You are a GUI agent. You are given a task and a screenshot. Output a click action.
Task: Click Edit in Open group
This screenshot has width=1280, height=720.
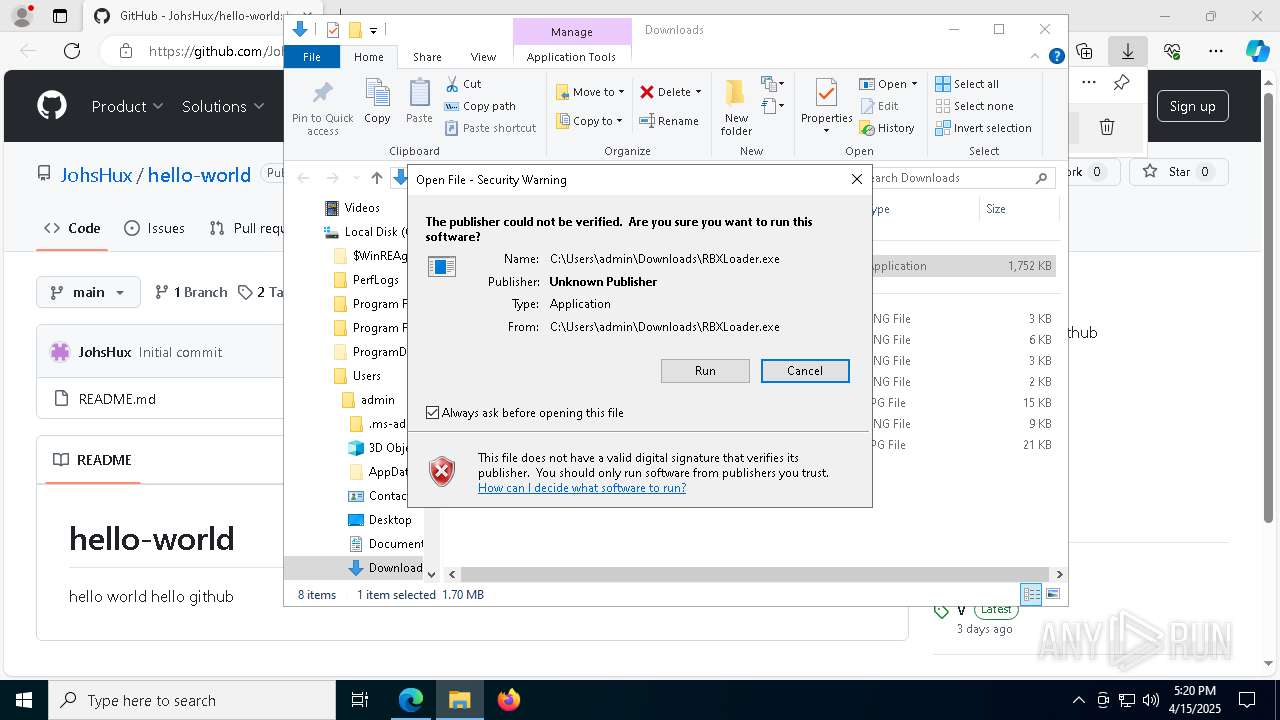(878, 106)
